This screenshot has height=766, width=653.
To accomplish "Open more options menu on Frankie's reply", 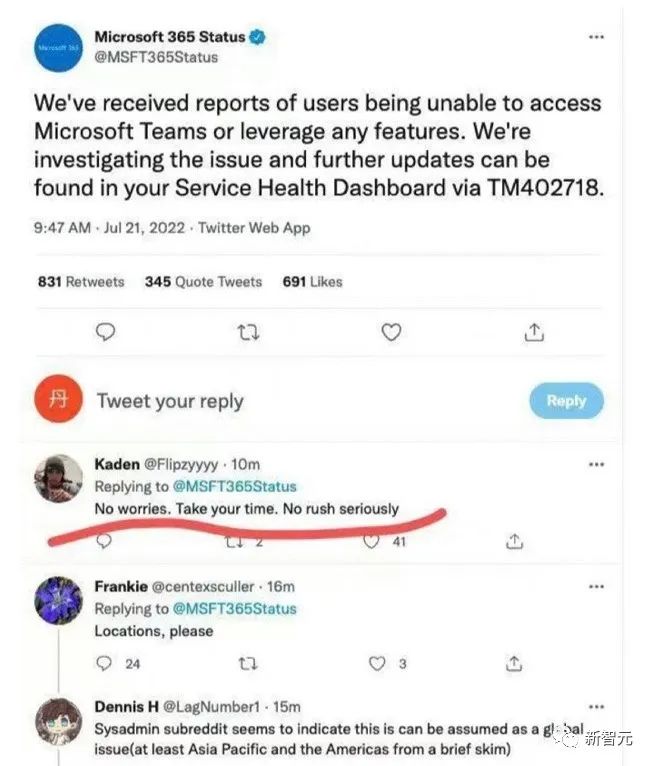I will (596, 587).
